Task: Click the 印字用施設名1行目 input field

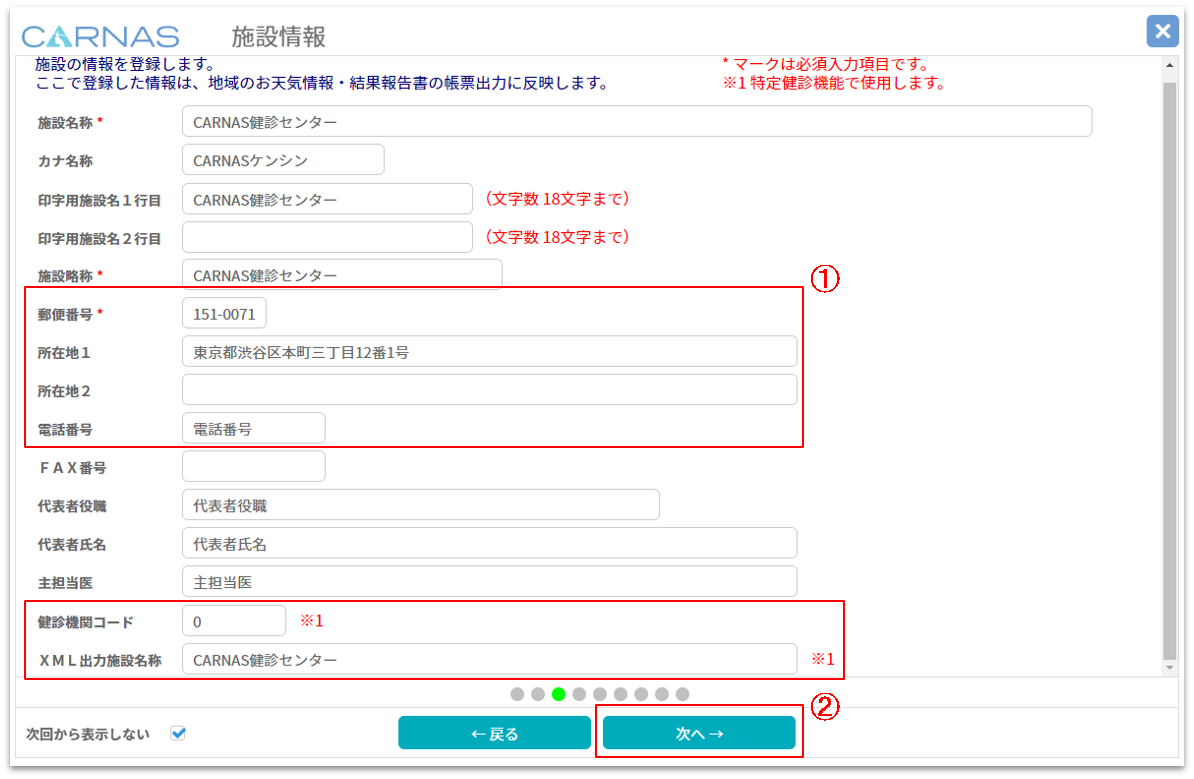Action: tap(327, 199)
